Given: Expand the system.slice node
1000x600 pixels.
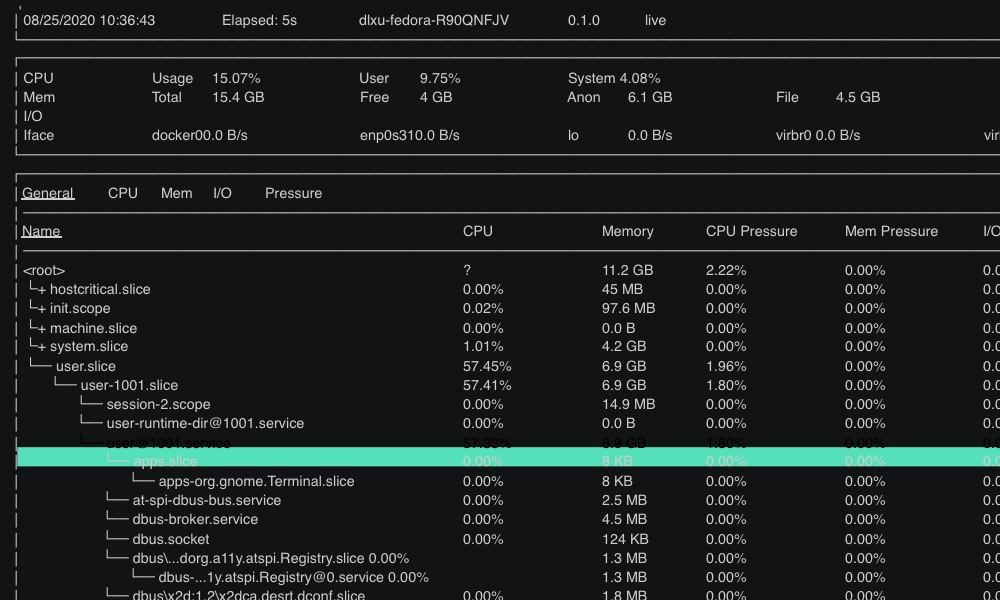Looking at the screenshot, I should pyautogui.click(x=90, y=346).
